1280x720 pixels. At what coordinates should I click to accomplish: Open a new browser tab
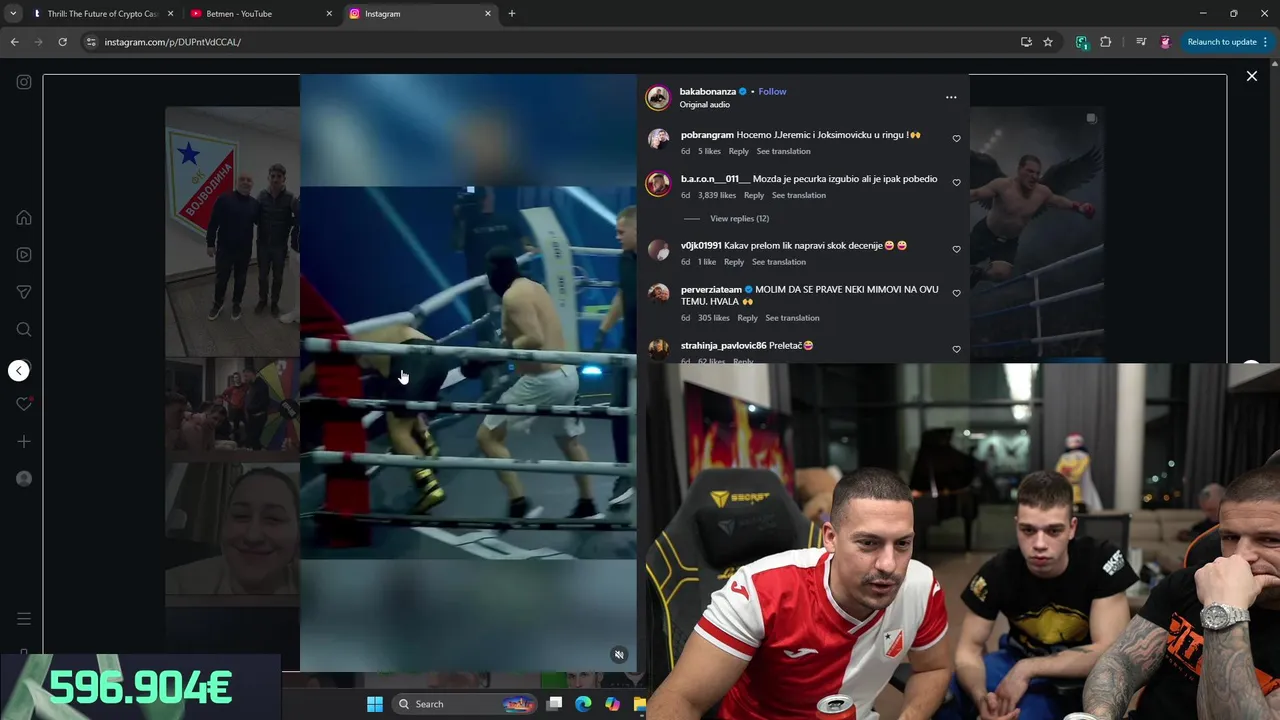point(512,14)
